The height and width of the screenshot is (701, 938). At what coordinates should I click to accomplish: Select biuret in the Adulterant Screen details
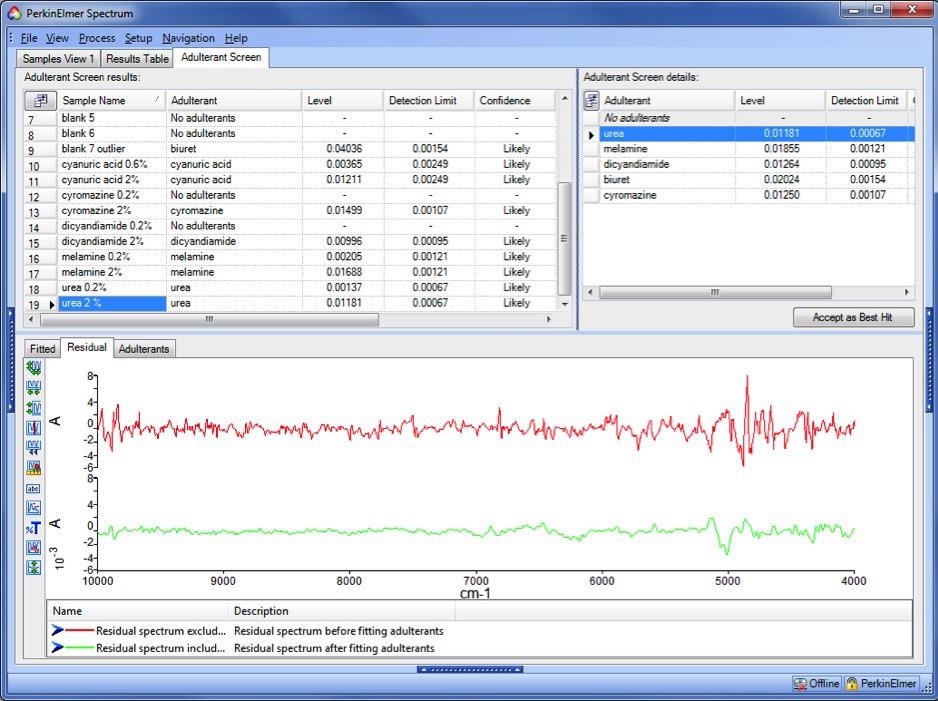tap(749, 179)
